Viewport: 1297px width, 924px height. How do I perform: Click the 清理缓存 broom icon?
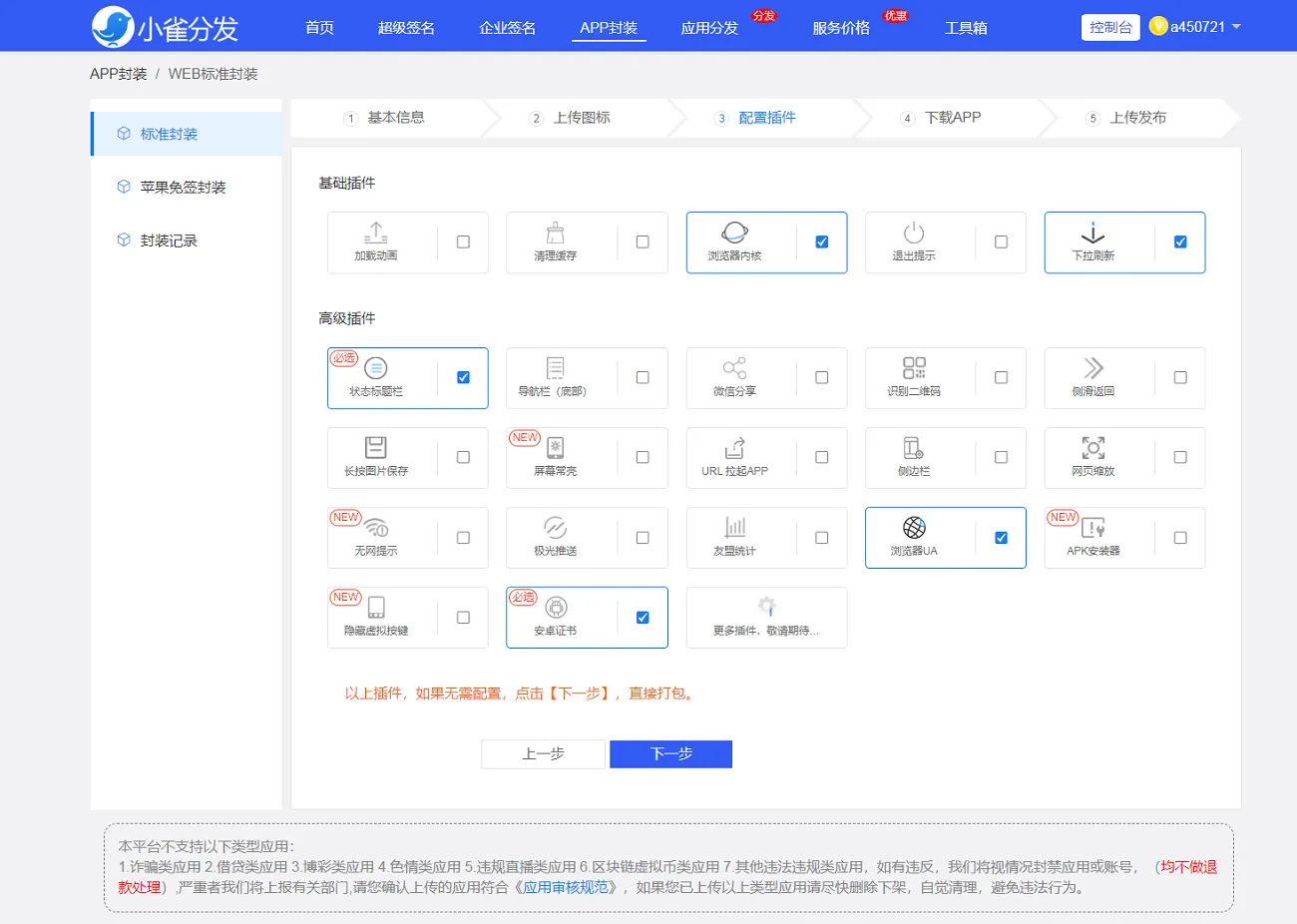(x=556, y=233)
